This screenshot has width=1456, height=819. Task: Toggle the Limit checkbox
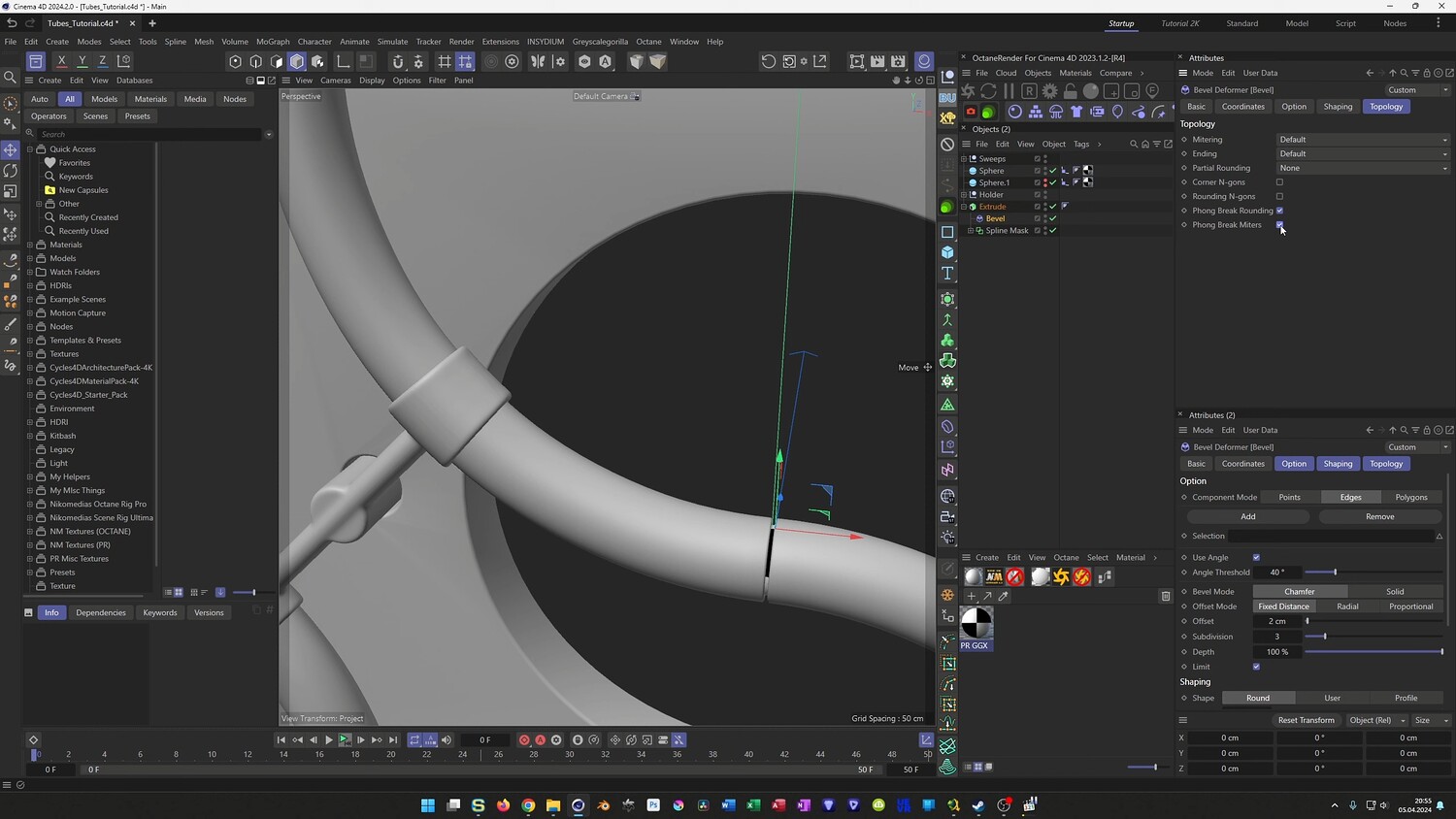point(1256,667)
